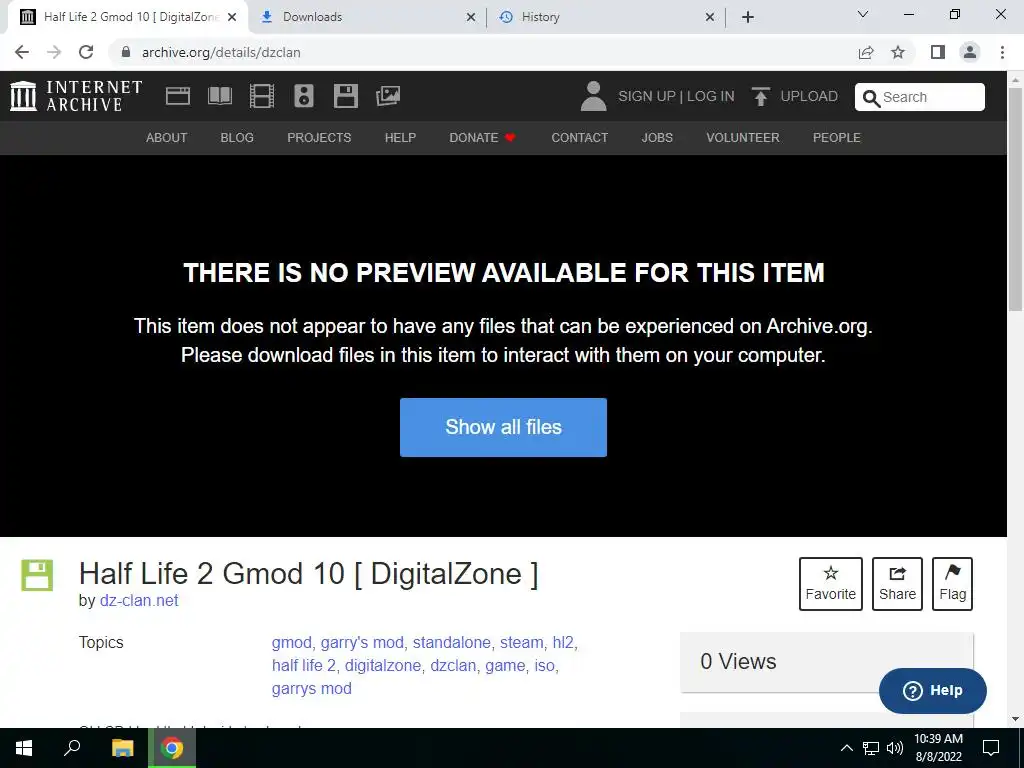Screen dimensions: 1024x768
Task: Click LOG IN link
Action: click(x=711, y=96)
